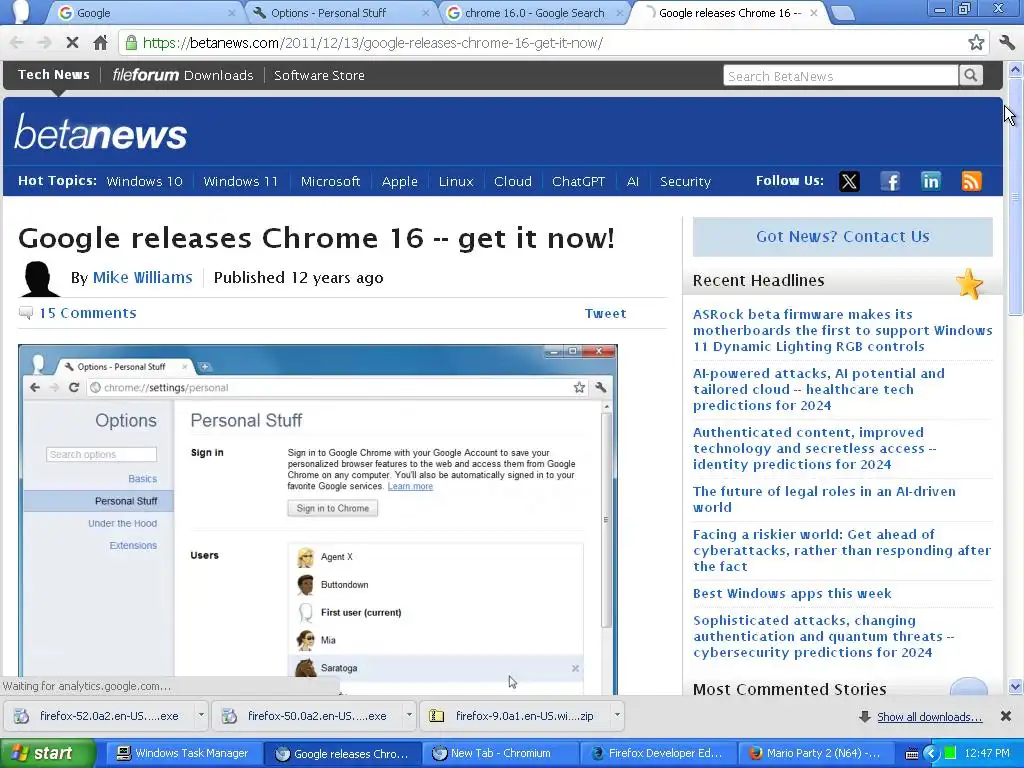Close the downloads bar

coord(1006,716)
